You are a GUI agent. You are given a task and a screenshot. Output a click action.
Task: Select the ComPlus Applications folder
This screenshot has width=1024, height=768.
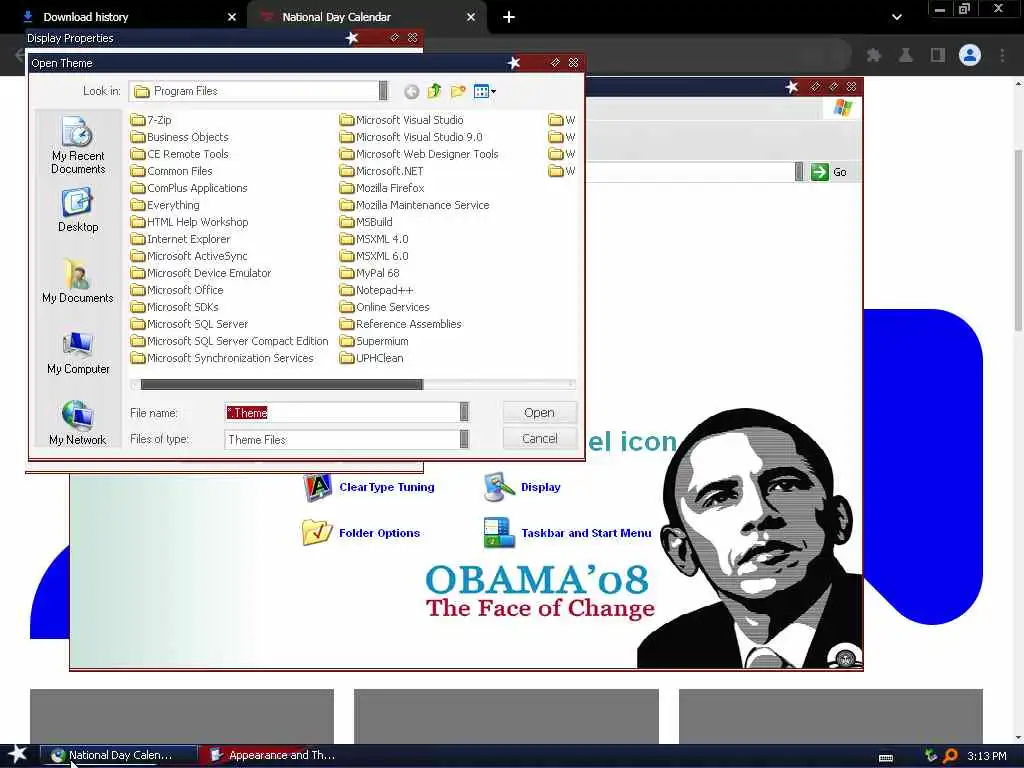pos(189,188)
